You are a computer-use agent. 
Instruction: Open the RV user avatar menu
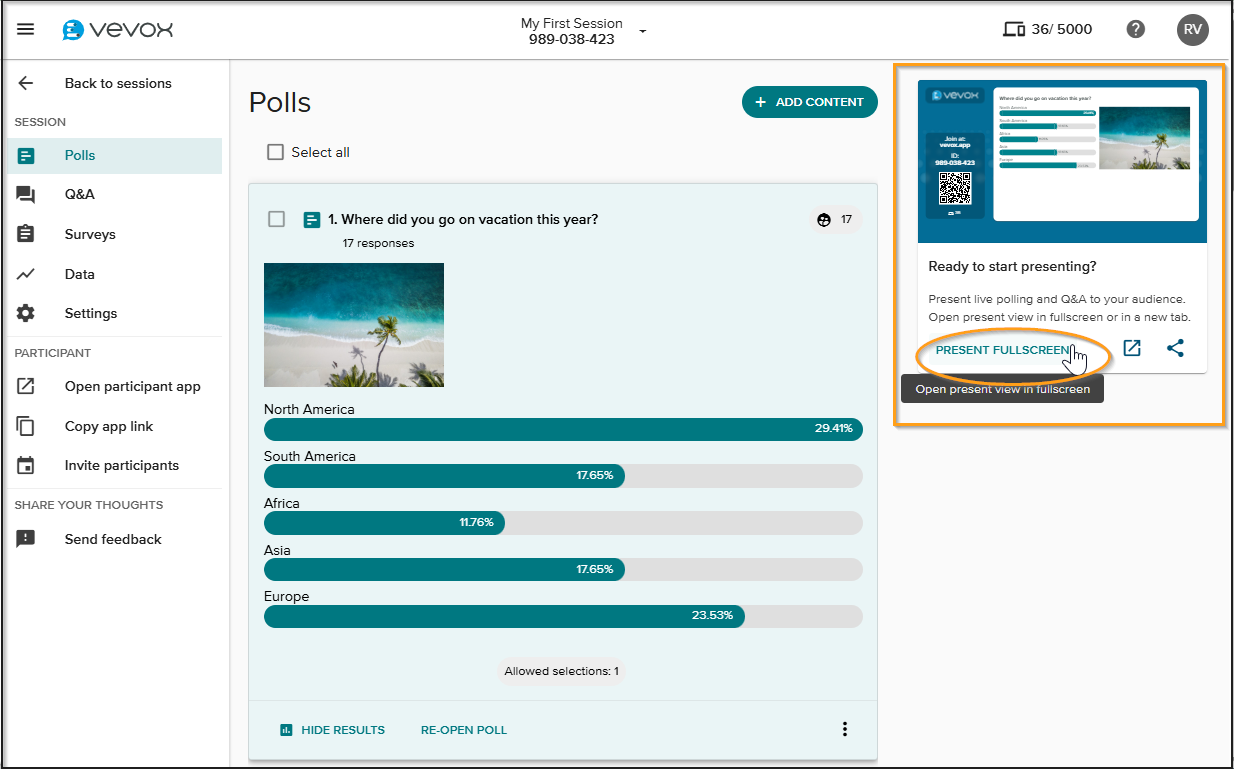[1192, 29]
